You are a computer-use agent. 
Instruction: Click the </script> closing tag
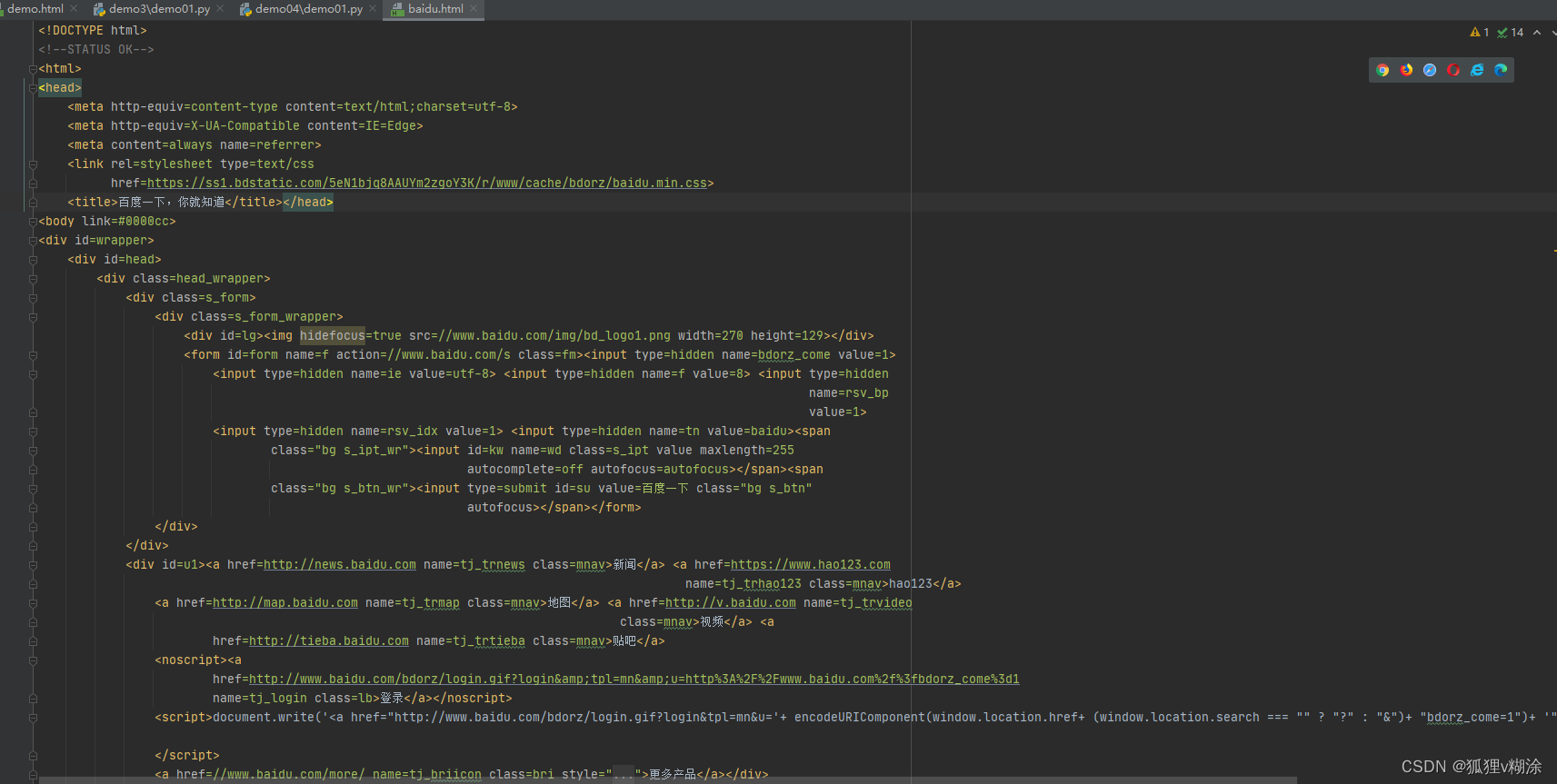[x=187, y=756]
